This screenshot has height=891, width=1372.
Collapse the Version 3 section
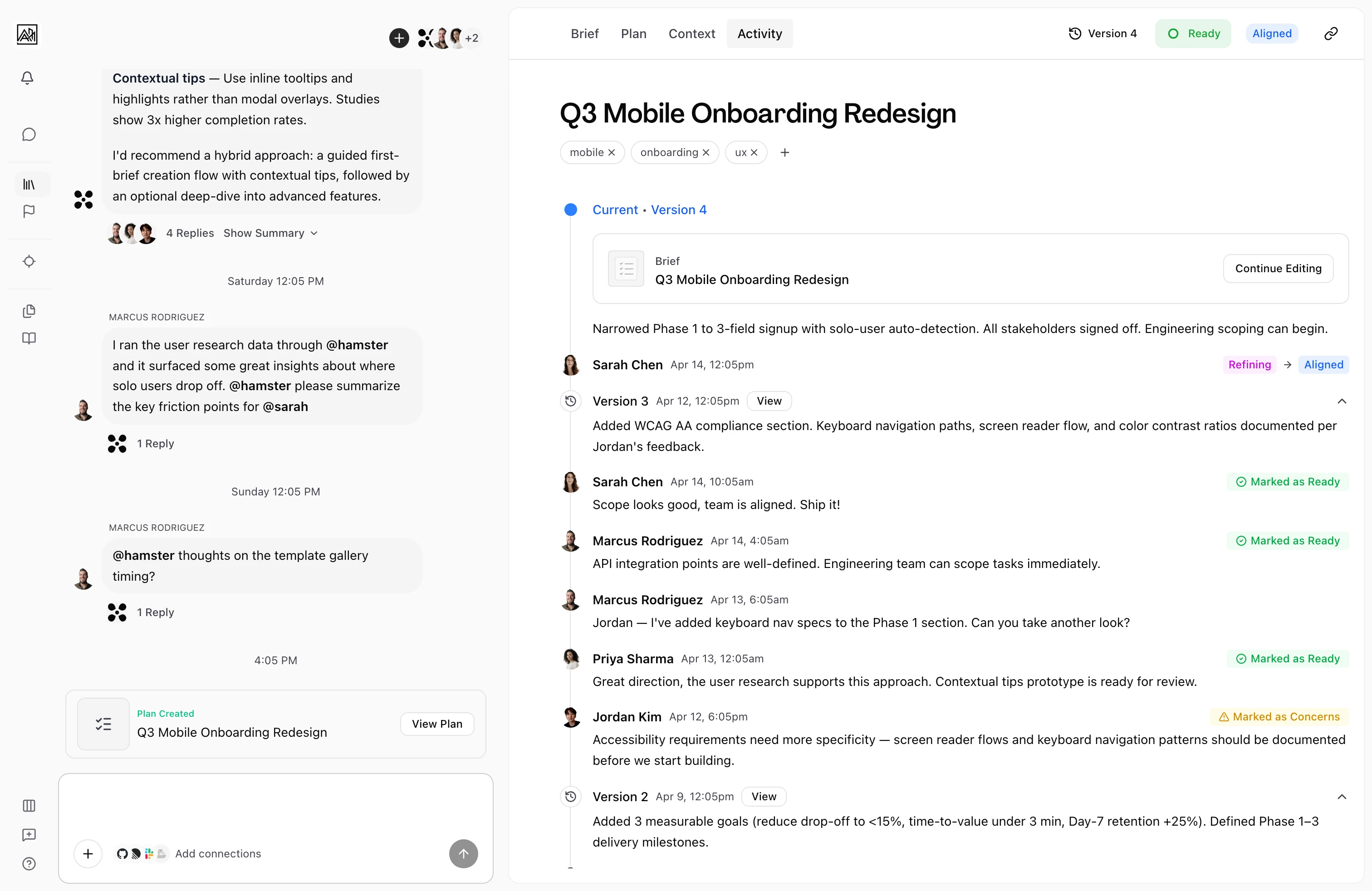pos(1342,401)
